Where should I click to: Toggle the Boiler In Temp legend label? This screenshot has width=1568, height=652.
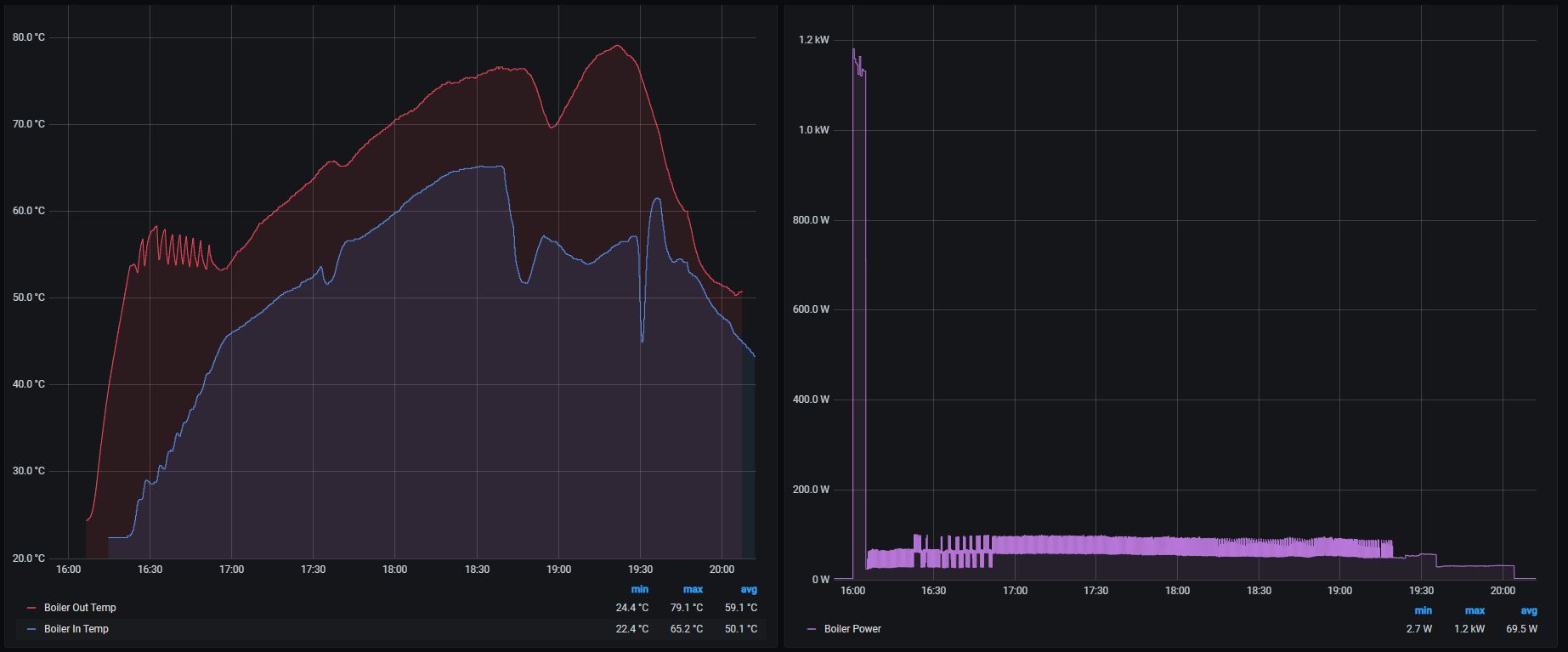coord(76,629)
